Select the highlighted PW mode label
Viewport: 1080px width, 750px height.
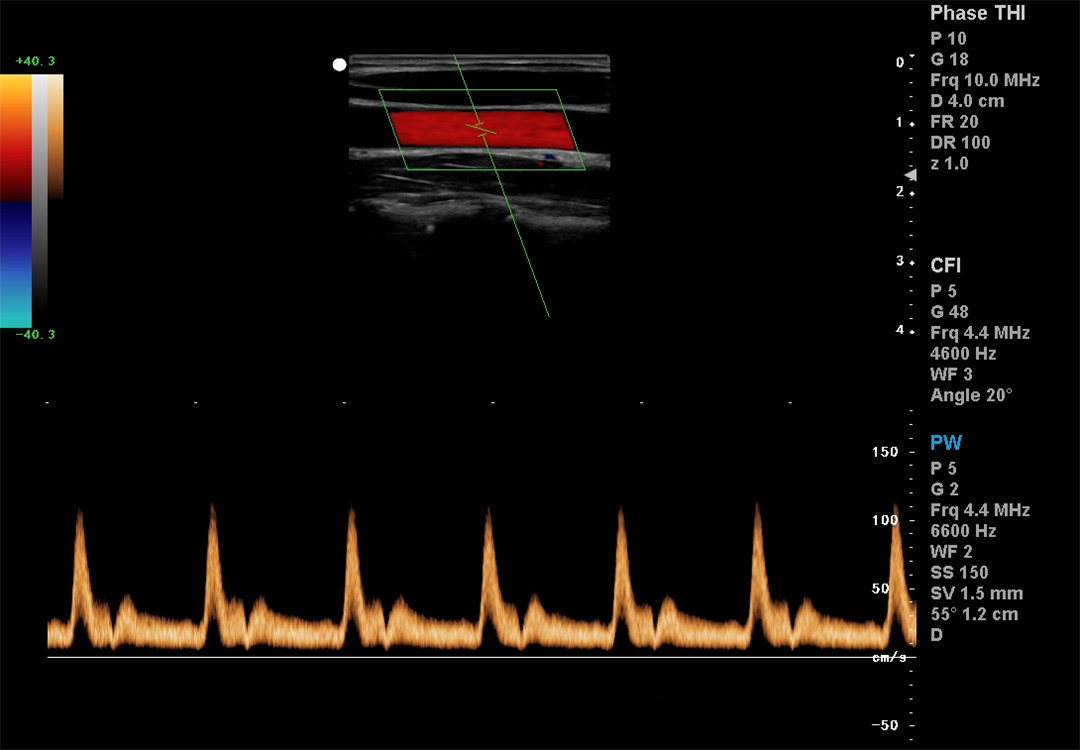(x=946, y=442)
